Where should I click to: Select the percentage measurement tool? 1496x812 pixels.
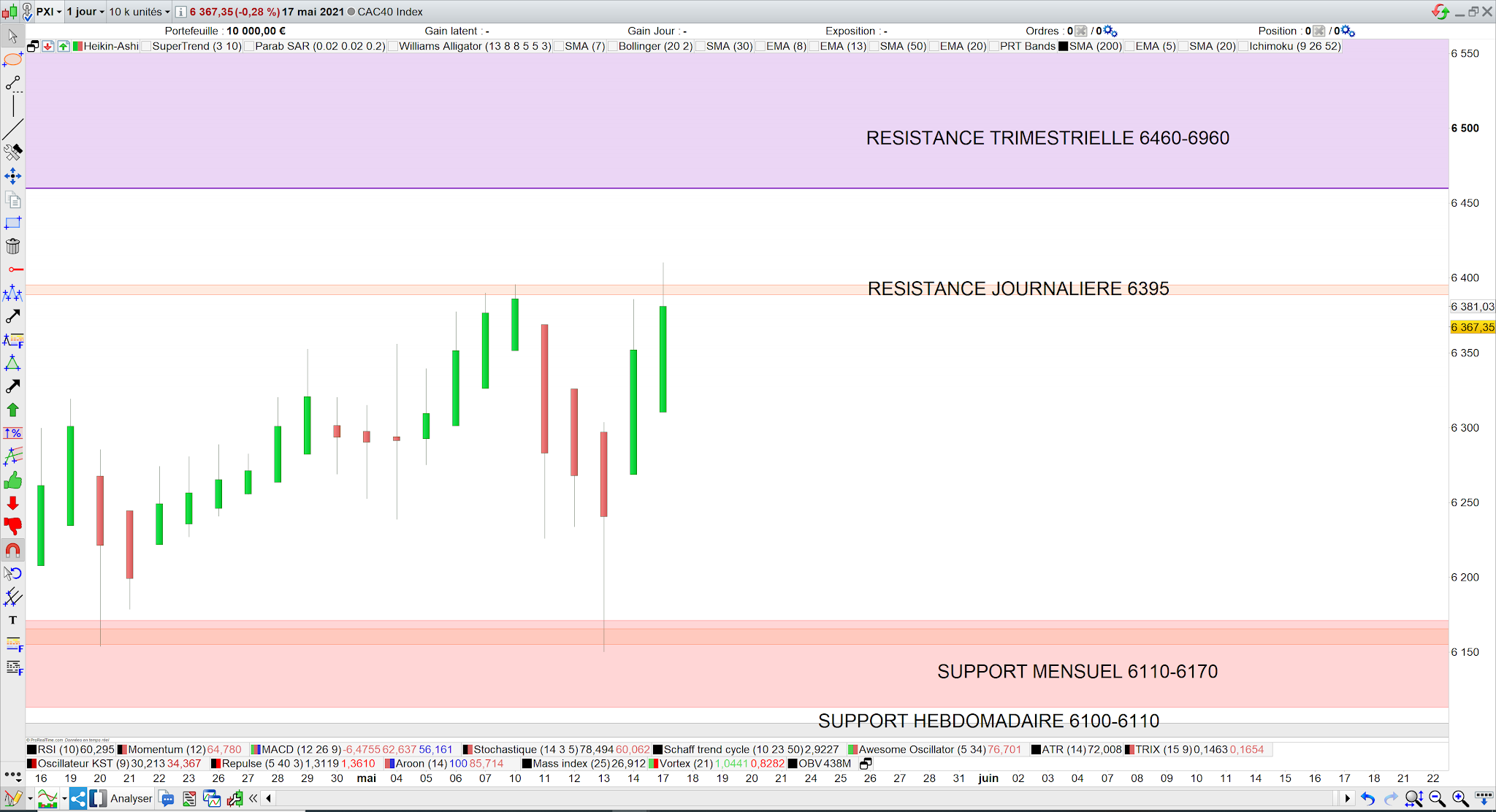[x=12, y=433]
